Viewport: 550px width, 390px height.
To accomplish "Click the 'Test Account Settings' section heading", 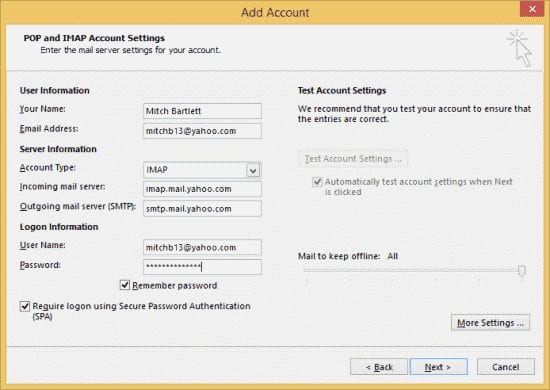I will point(342,90).
